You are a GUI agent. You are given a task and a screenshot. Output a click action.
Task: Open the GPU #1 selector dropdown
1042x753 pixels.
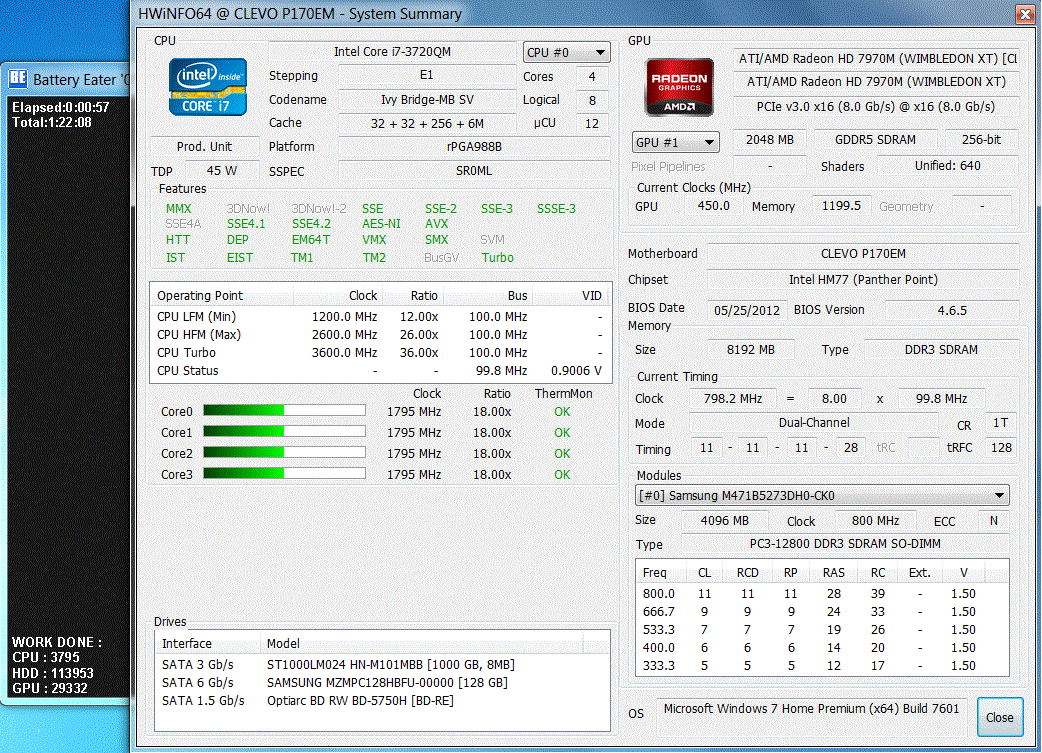point(675,142)
